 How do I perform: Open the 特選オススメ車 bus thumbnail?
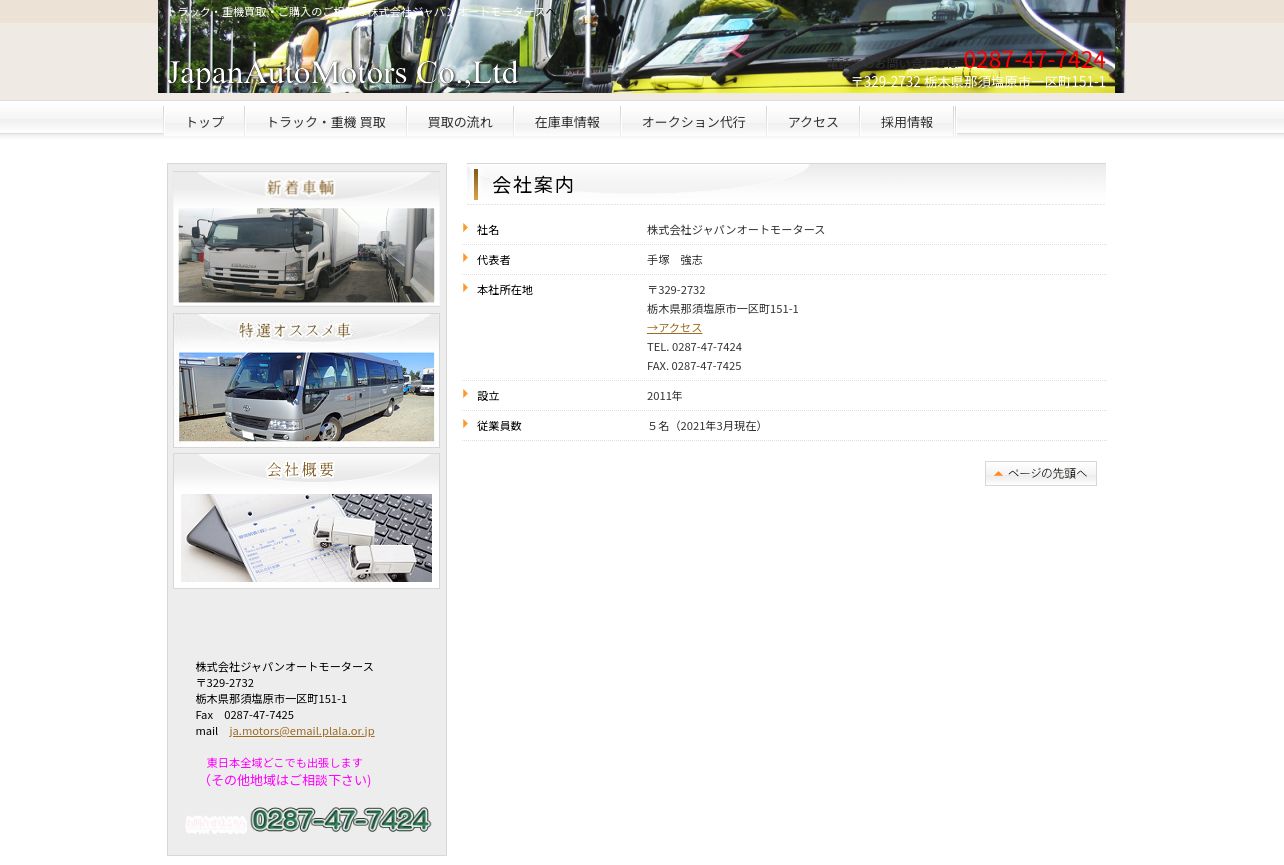point(306,380)
